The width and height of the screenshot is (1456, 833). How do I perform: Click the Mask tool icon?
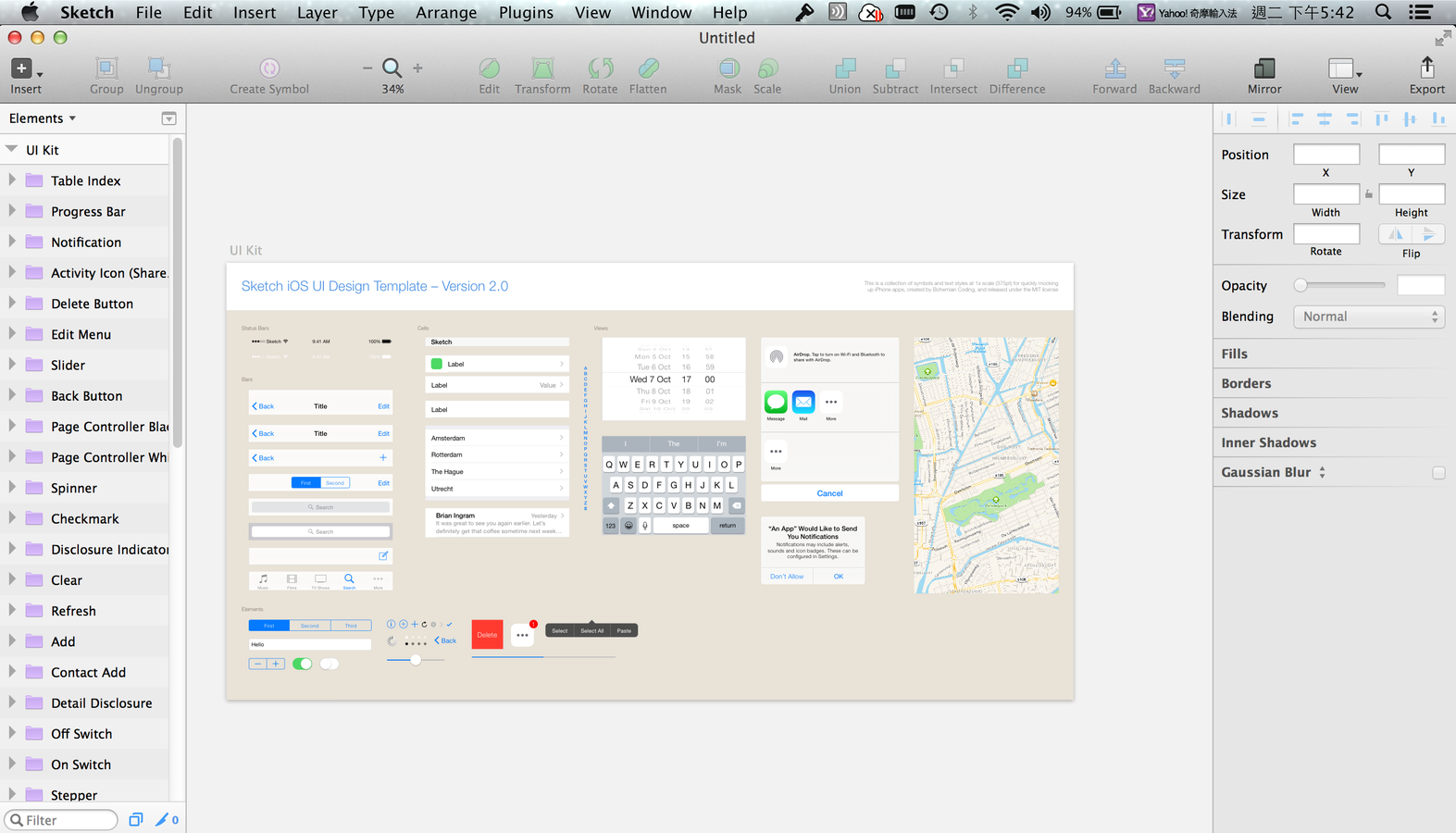tap(728, 68)
